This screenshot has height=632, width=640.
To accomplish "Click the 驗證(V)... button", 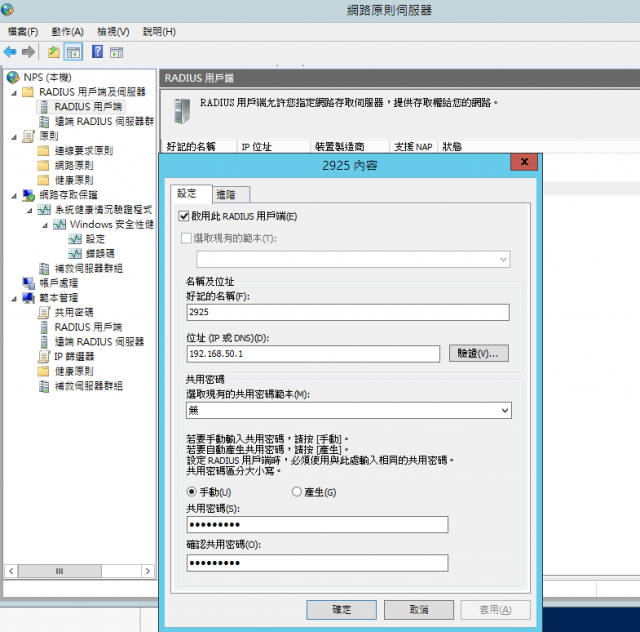I will click(479, 353).
